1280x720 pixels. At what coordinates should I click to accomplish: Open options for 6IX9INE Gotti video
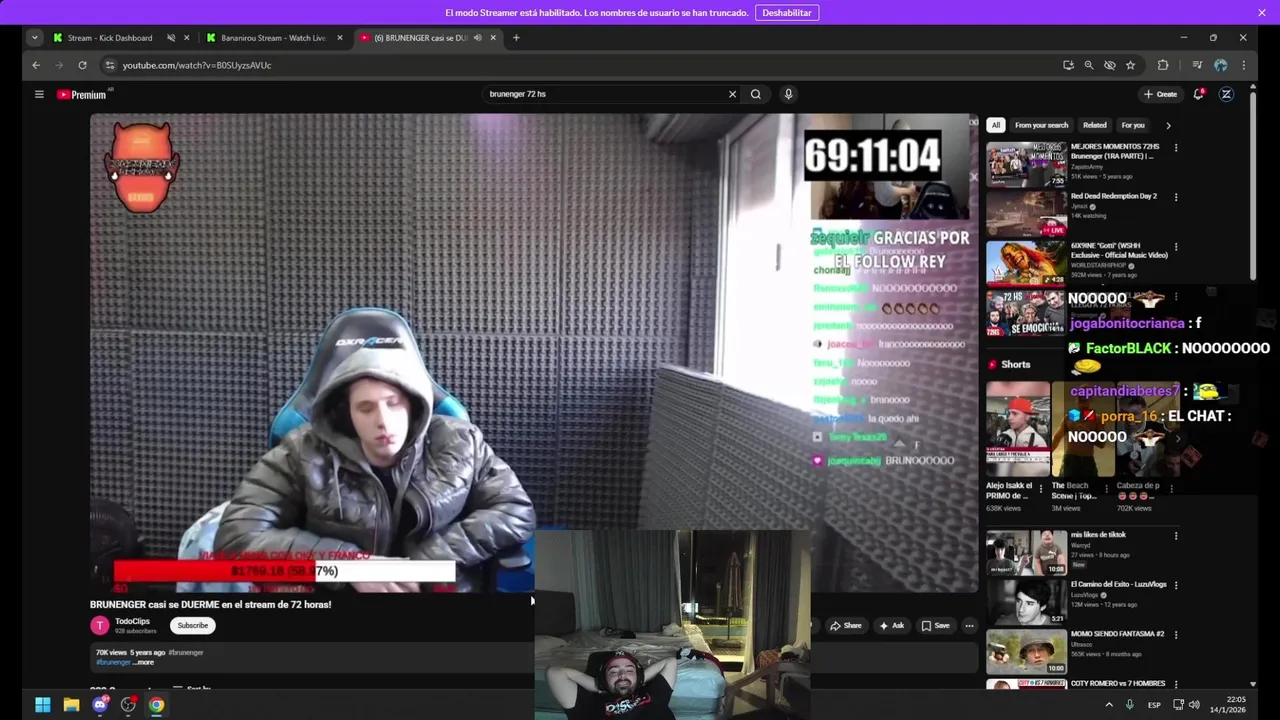[1176, 247]
